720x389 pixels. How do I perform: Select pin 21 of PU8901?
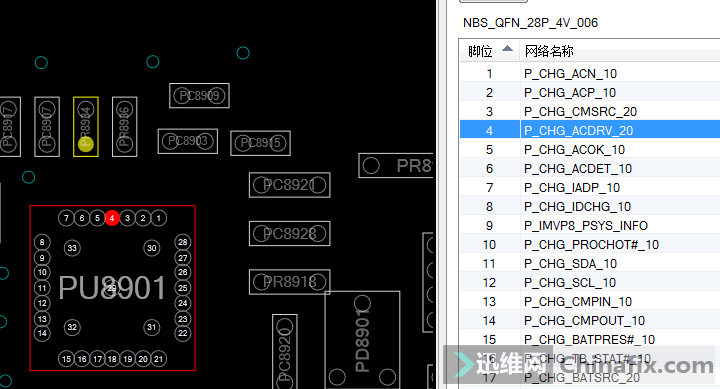click(x=158, y=359)
